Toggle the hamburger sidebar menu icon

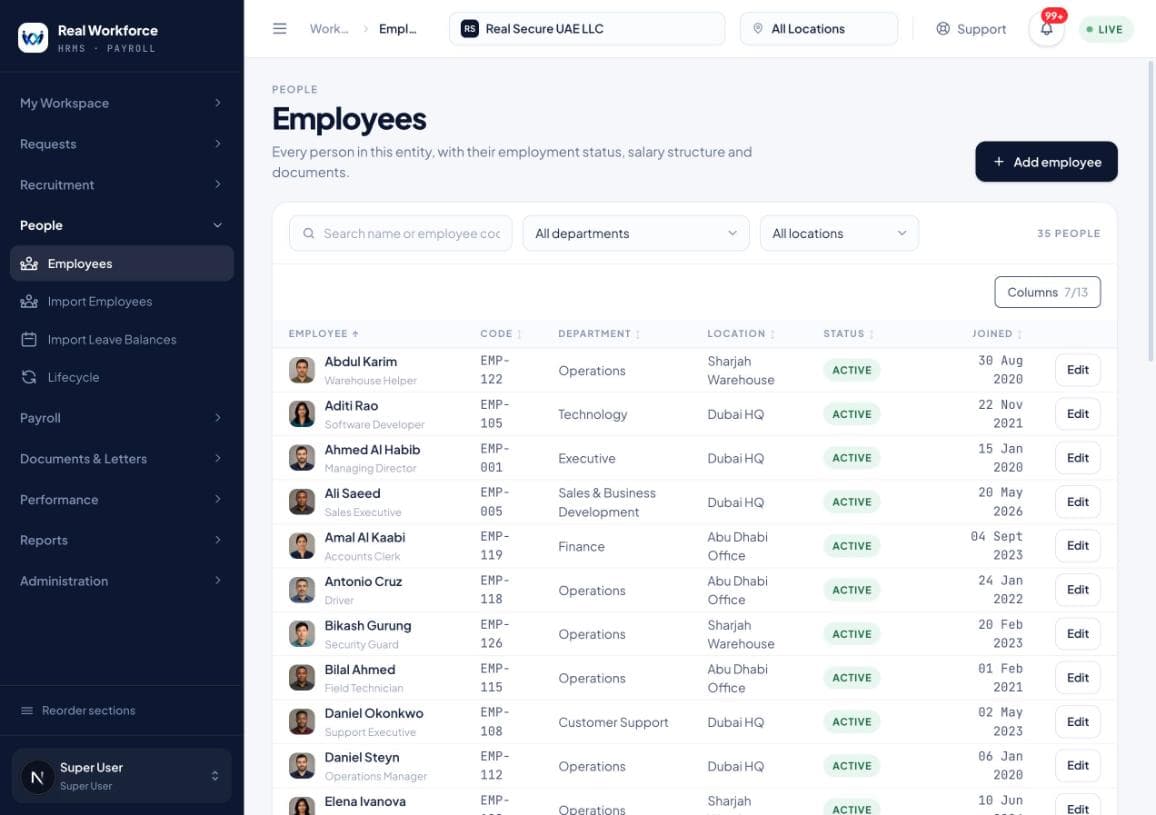[279, 29]
